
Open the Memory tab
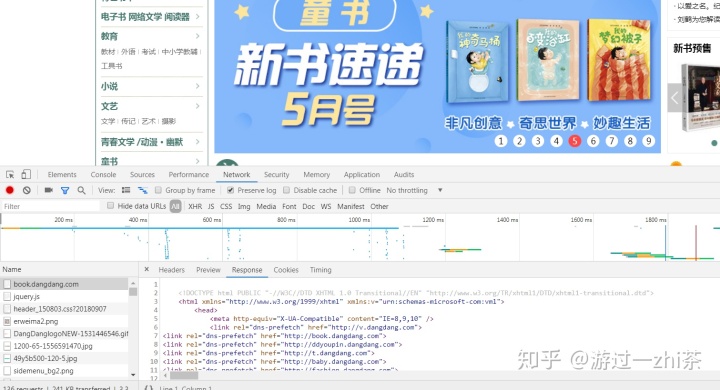click(316, 175)
